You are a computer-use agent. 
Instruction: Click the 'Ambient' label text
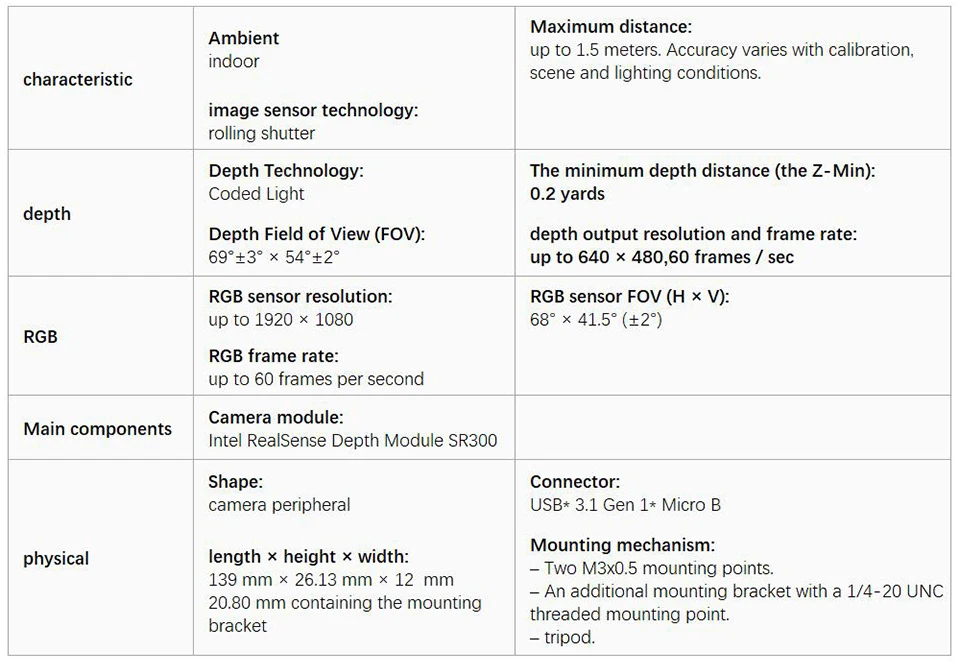pyautogui.click(x=244, y=38)
